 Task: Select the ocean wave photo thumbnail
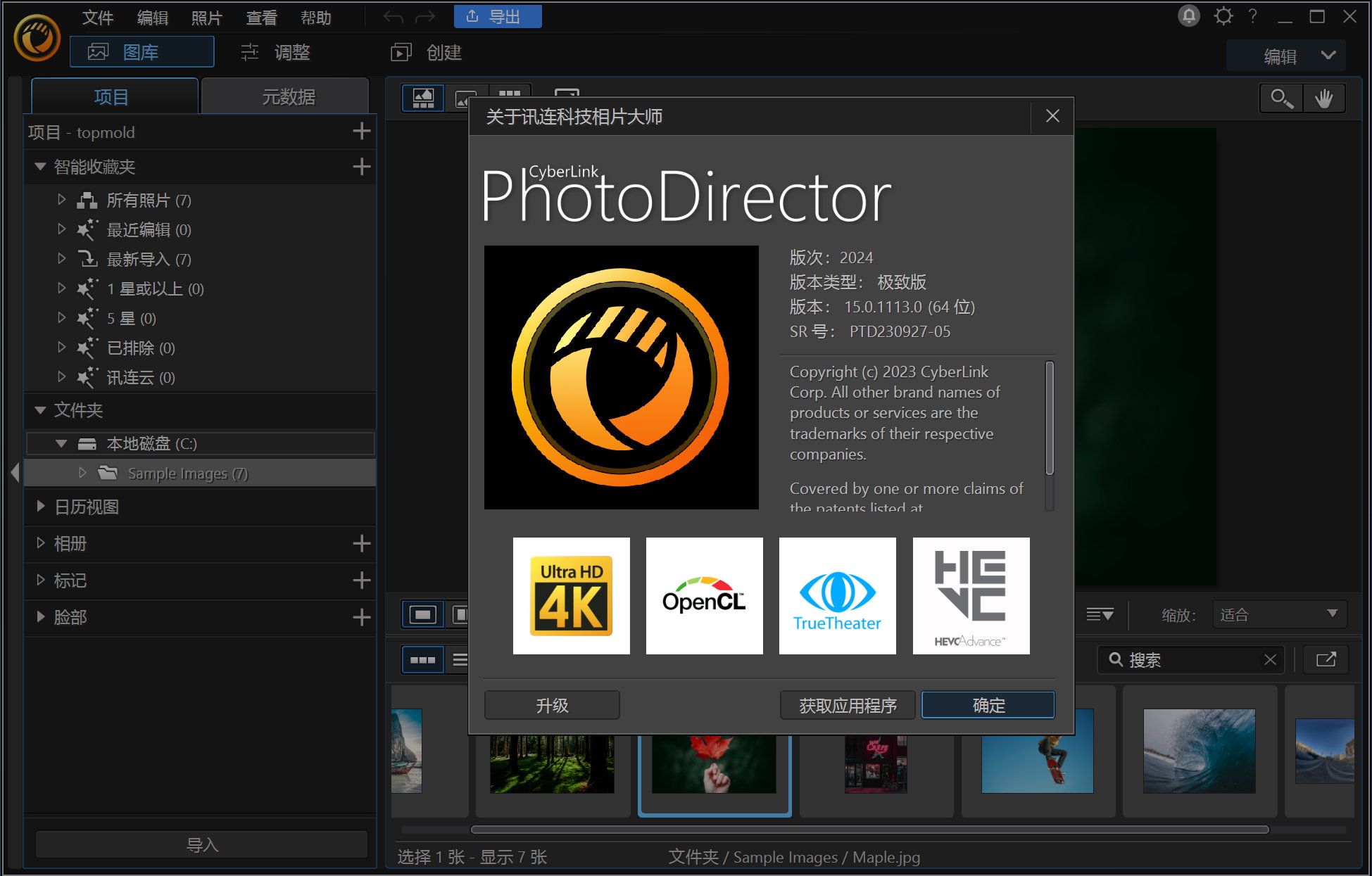(1199, 751)
